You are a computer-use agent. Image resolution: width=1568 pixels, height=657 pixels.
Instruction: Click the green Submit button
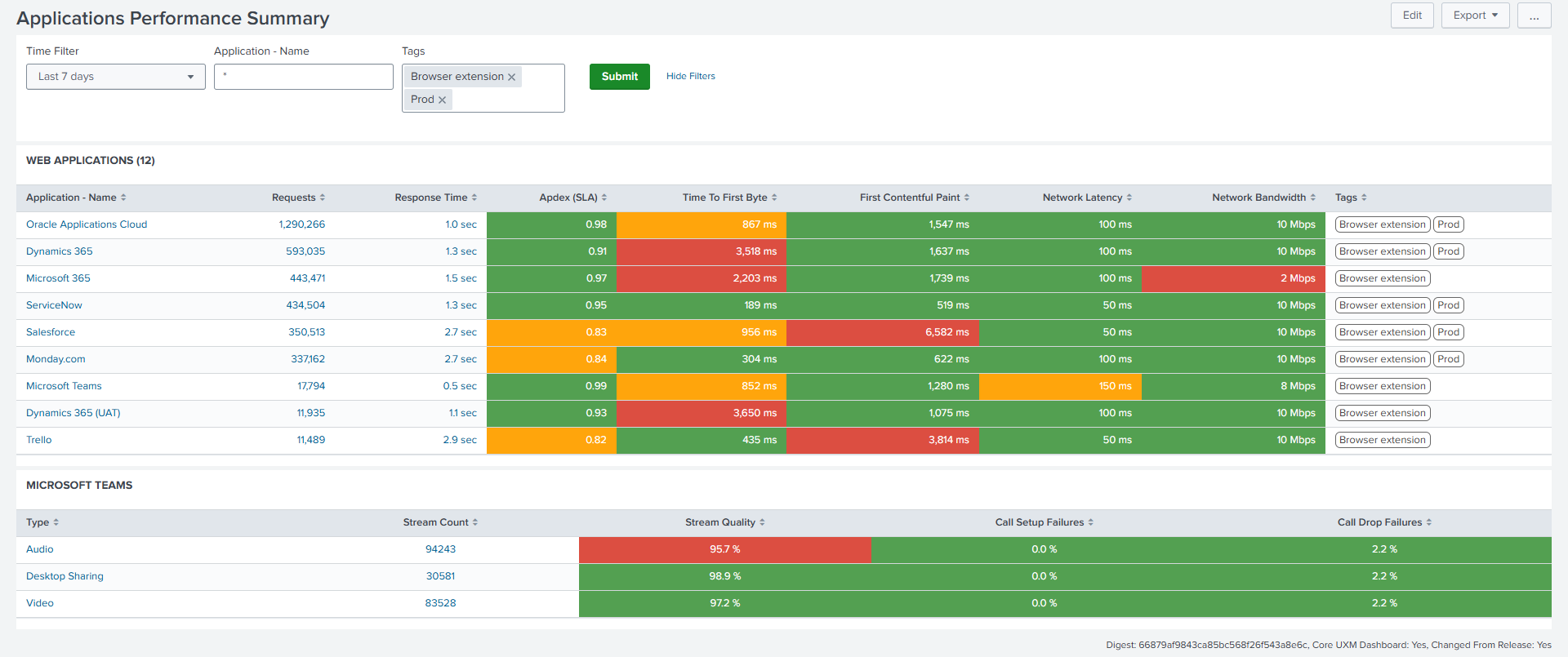(620, 77)
